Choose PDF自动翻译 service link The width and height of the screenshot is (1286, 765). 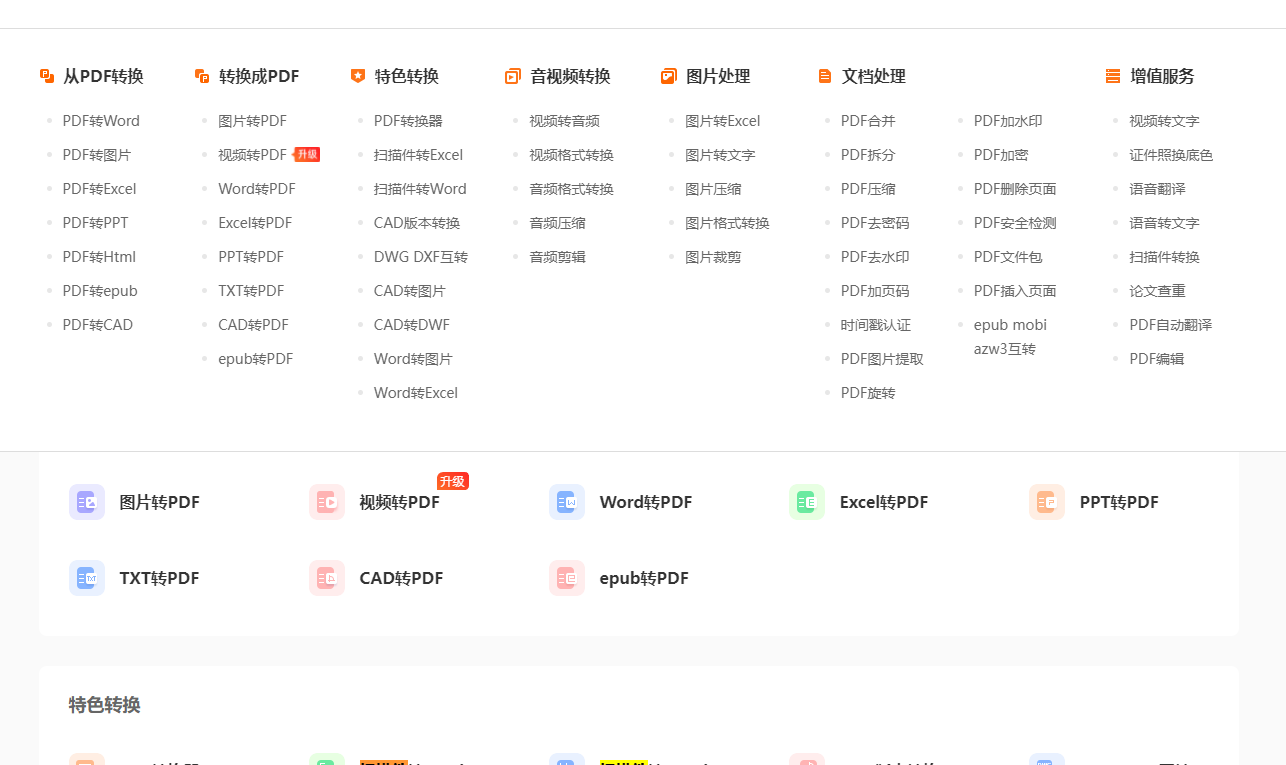tap(1170, 325)
